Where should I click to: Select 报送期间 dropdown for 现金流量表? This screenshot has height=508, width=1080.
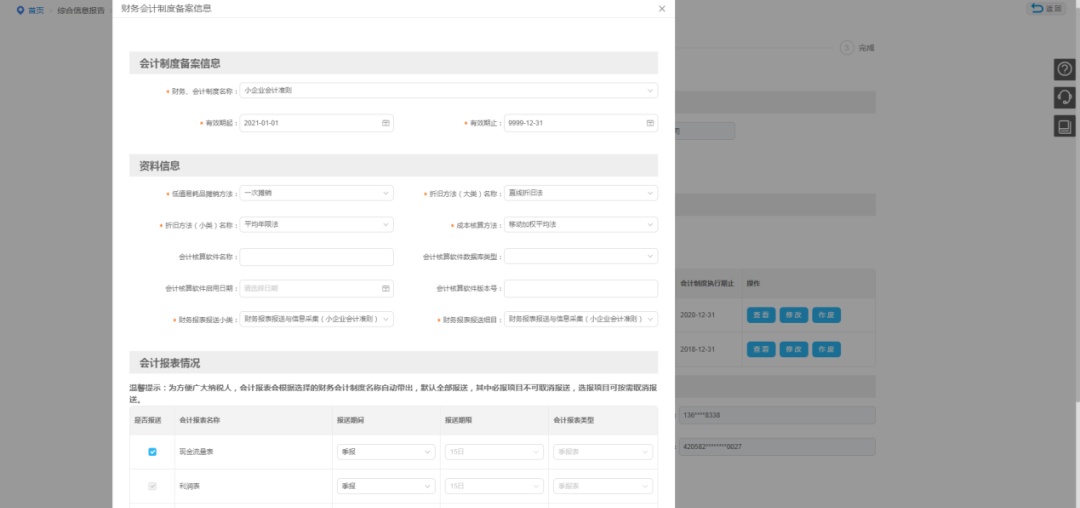385,452
